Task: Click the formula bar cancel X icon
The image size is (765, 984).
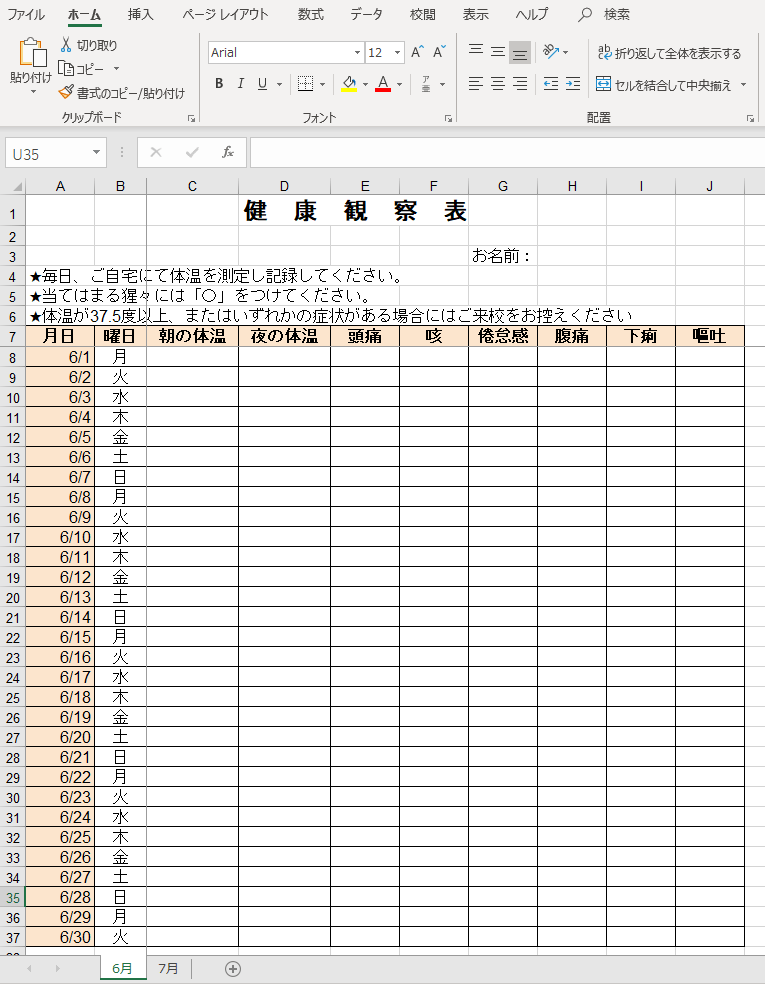Action: coord(156,152)
